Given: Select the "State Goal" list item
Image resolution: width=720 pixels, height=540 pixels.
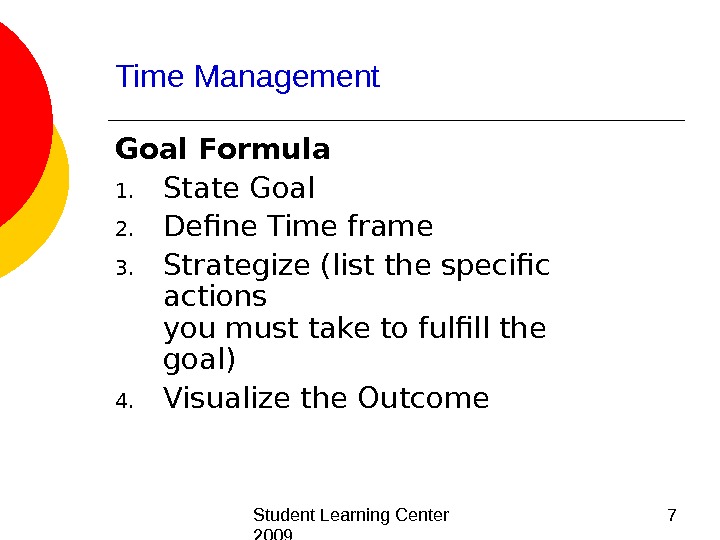Looking at the screenshot, I should 239,188.
